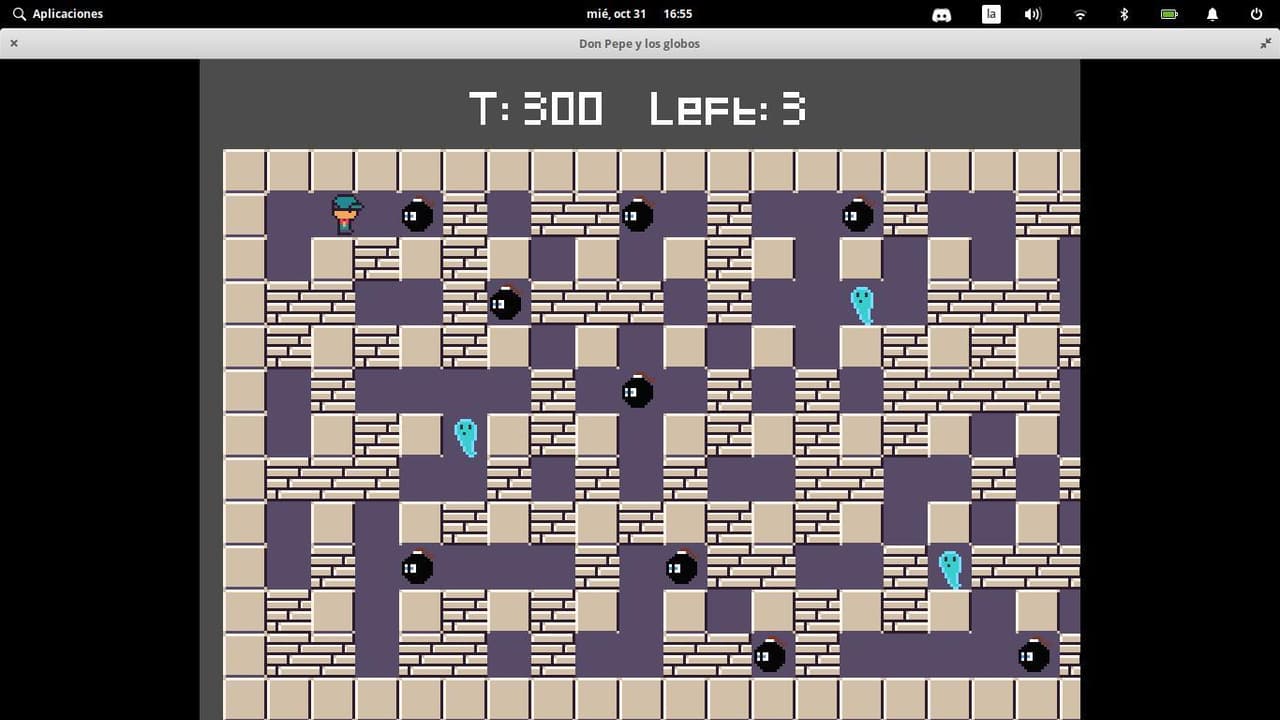Open the Aplicaciones menu

57,14
